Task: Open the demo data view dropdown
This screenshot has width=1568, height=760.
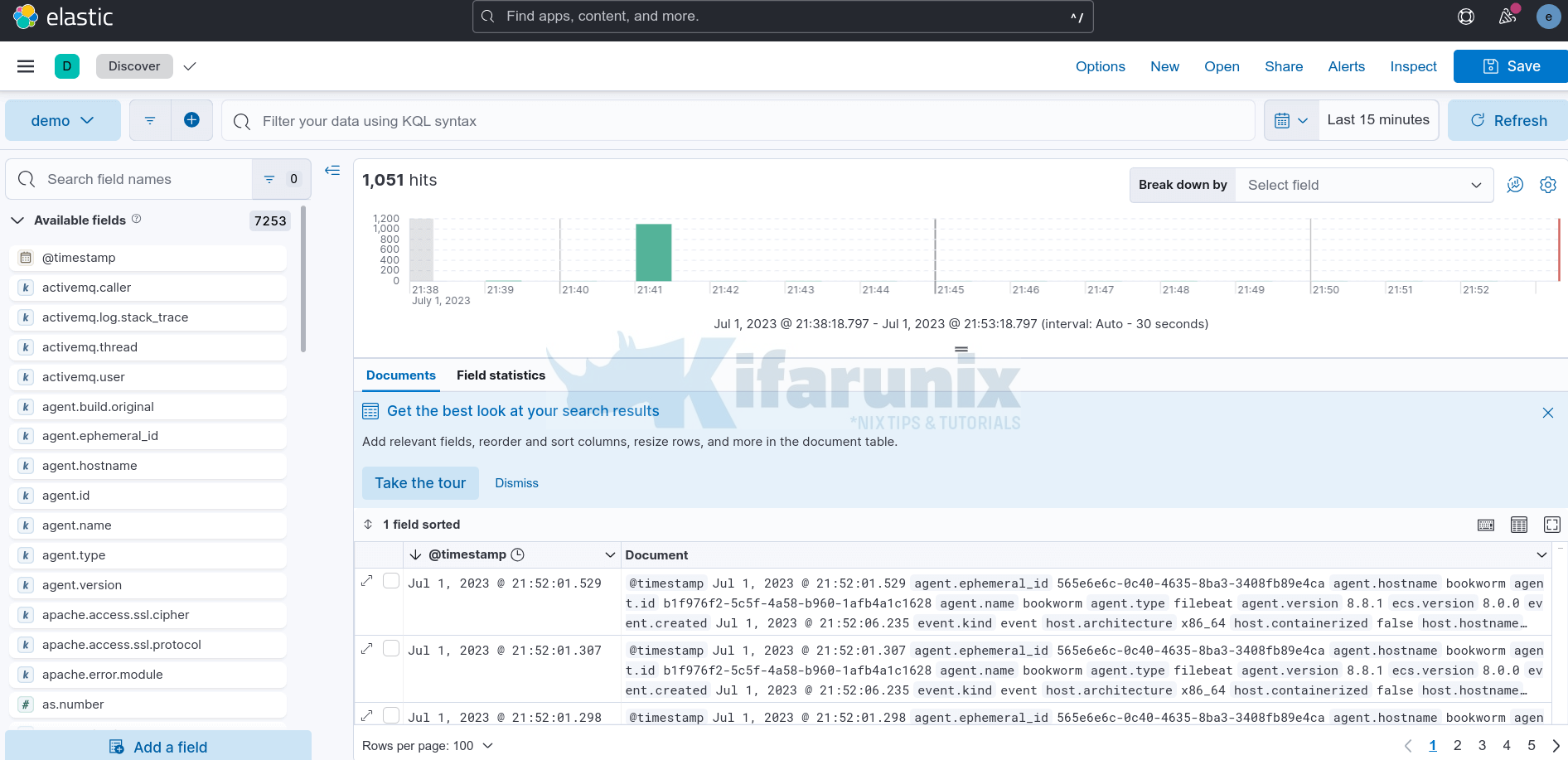Action: click(x=63, y=121)
